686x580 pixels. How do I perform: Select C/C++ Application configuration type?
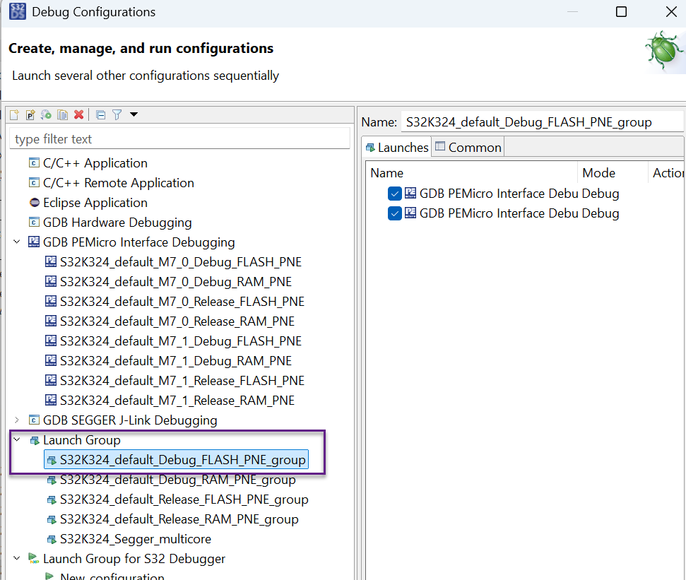95,163
